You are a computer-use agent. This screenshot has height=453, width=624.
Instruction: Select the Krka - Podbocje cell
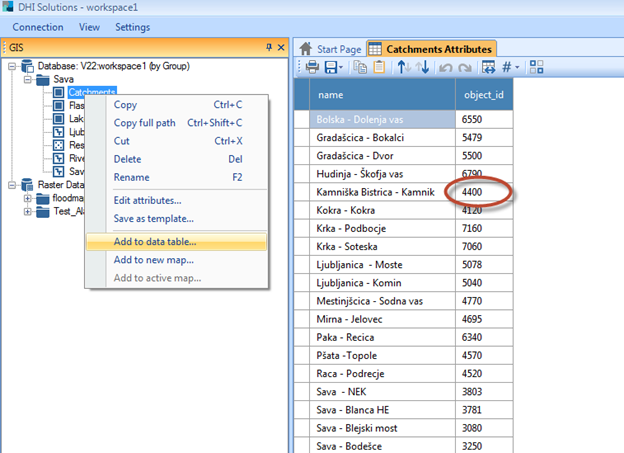[382, 228]
